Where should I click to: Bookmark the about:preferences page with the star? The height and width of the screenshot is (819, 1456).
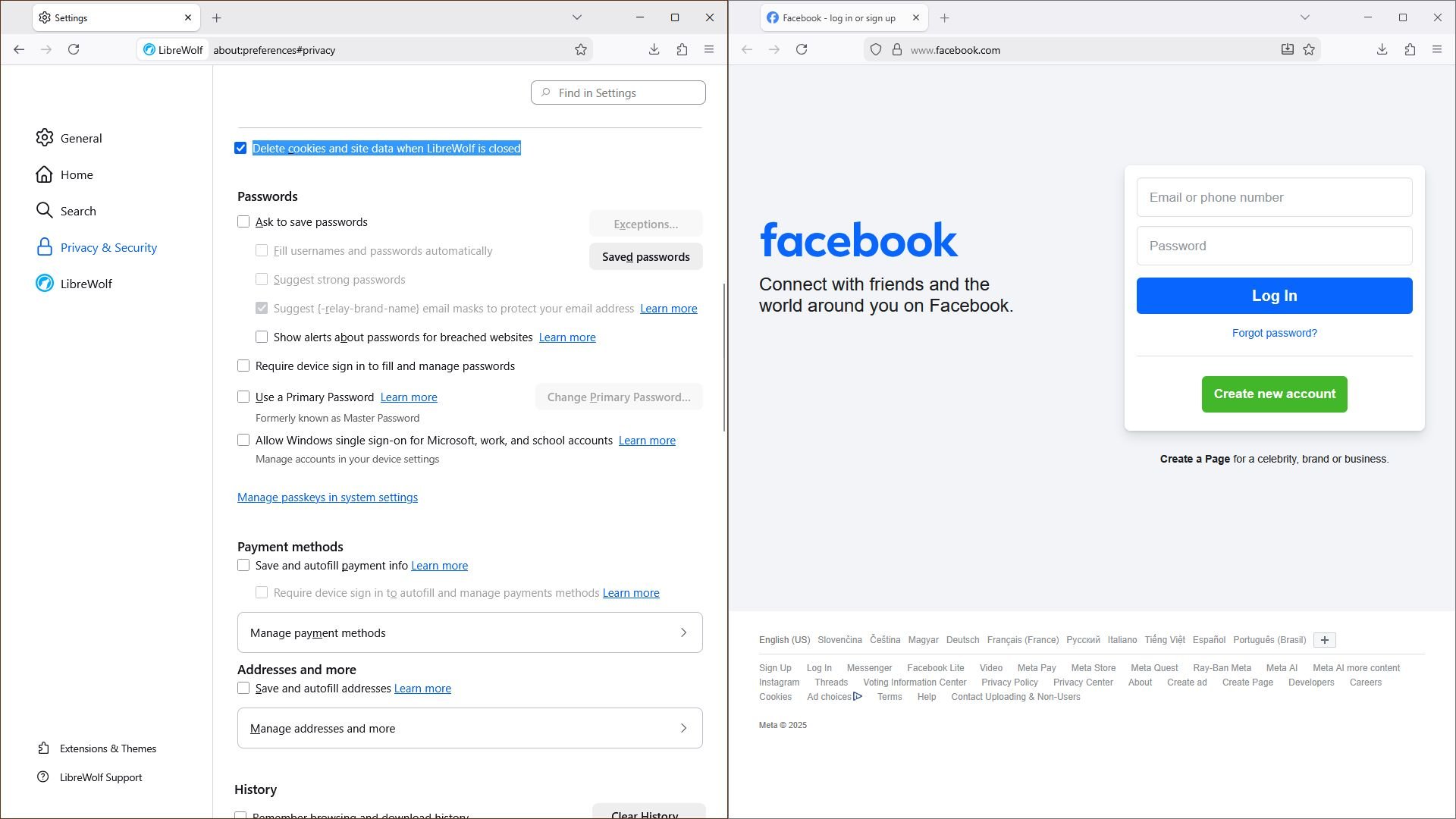coord(581,49)
